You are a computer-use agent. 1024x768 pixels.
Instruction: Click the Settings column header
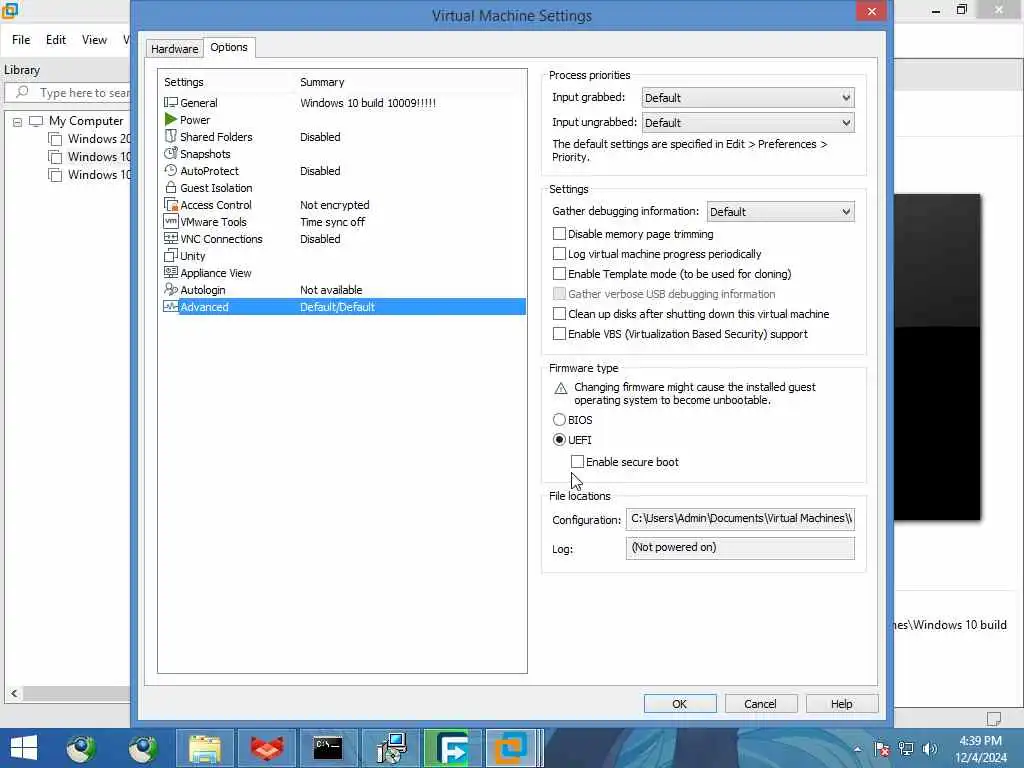coord(184,82)
